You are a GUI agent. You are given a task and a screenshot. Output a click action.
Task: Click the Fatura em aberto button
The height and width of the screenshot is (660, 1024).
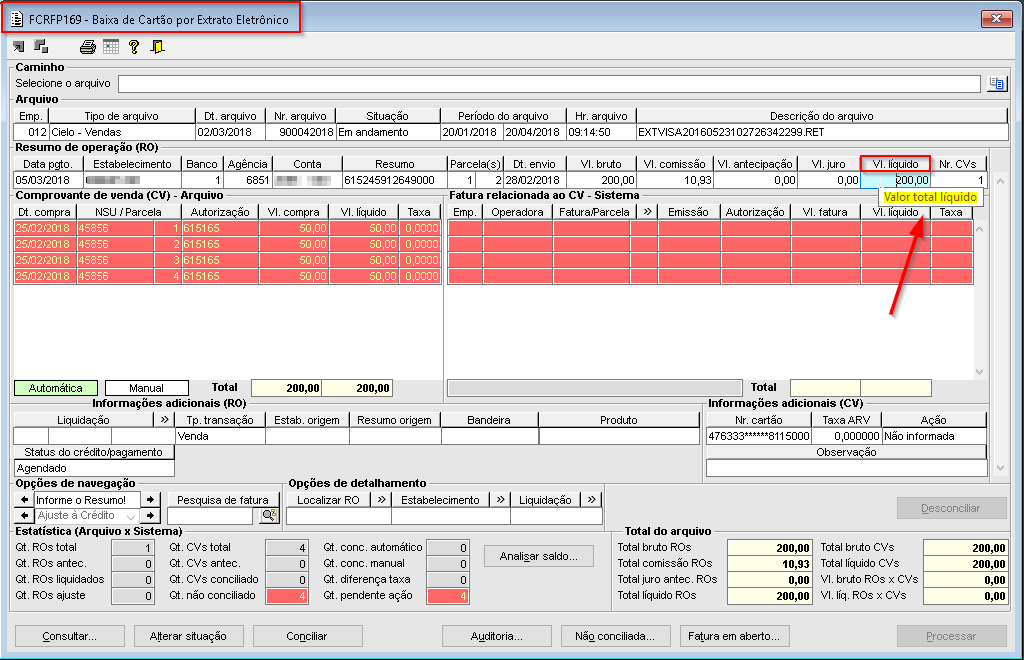pos(734,636)
